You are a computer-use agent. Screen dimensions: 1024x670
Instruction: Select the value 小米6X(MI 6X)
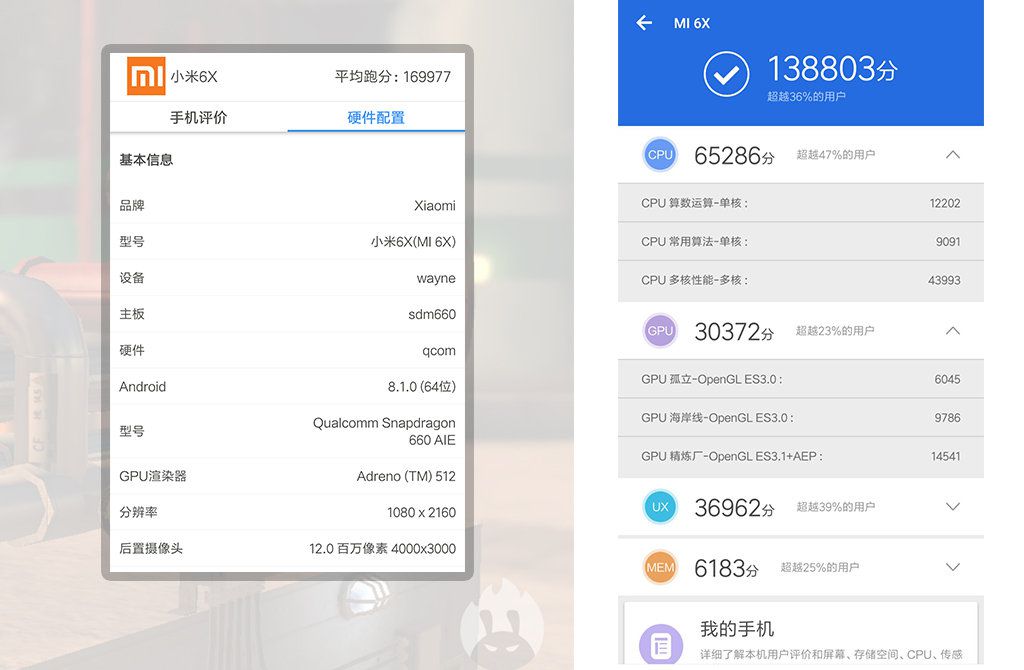[413, 242]
